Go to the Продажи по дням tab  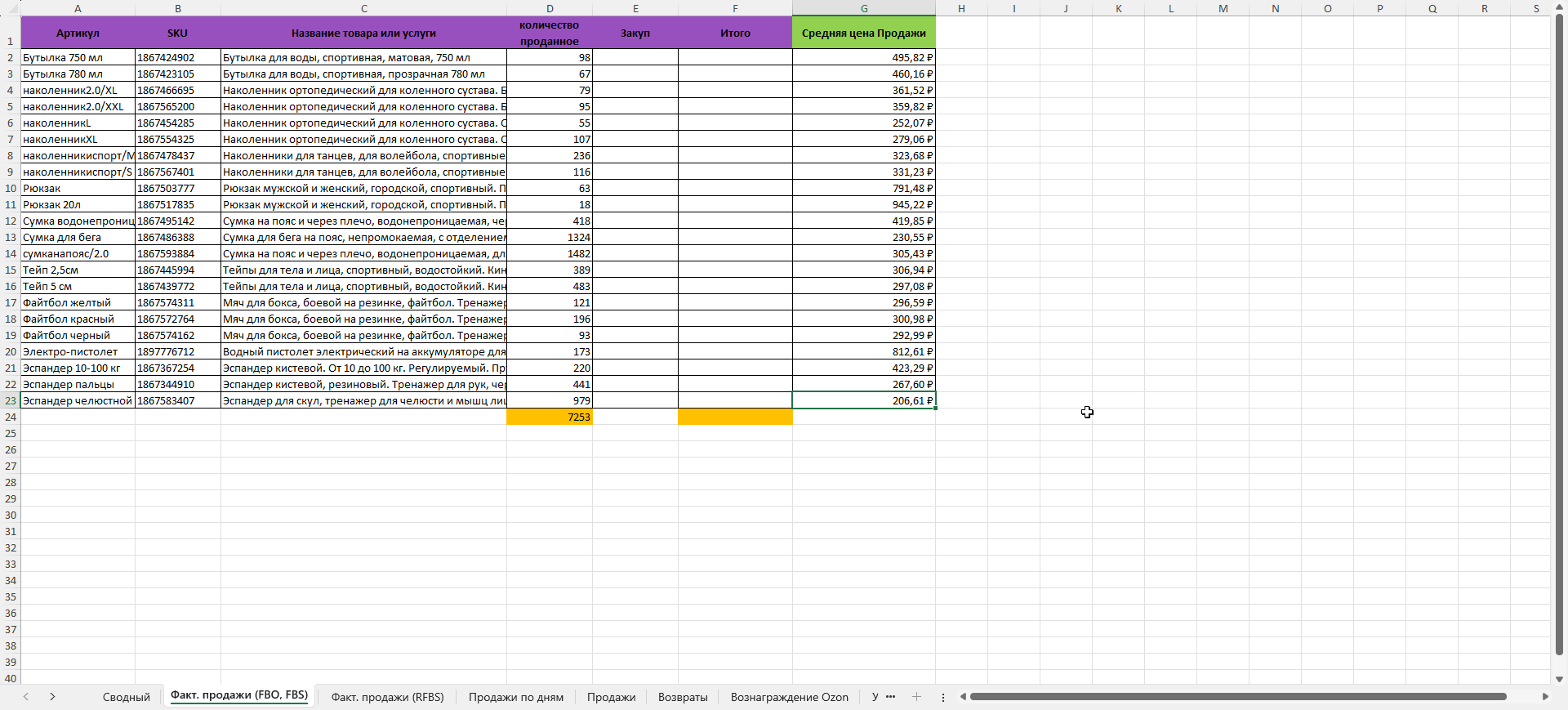click(515, 697)
